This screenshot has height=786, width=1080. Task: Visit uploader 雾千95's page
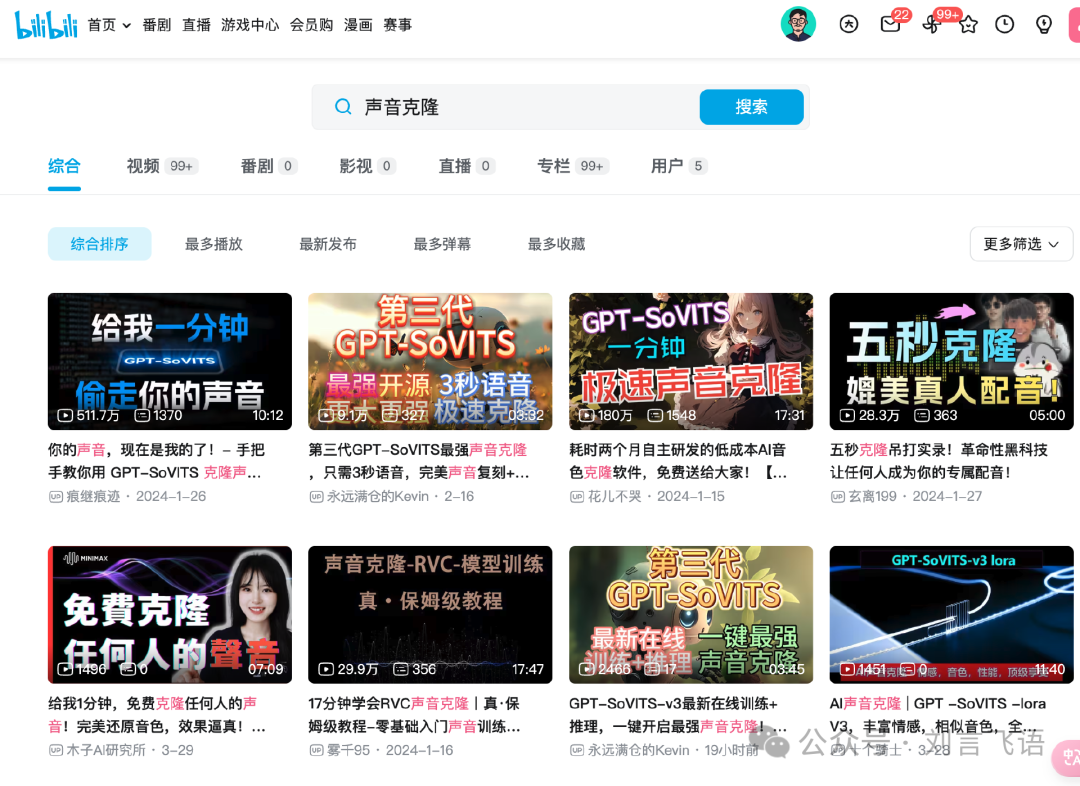[349, 750]
